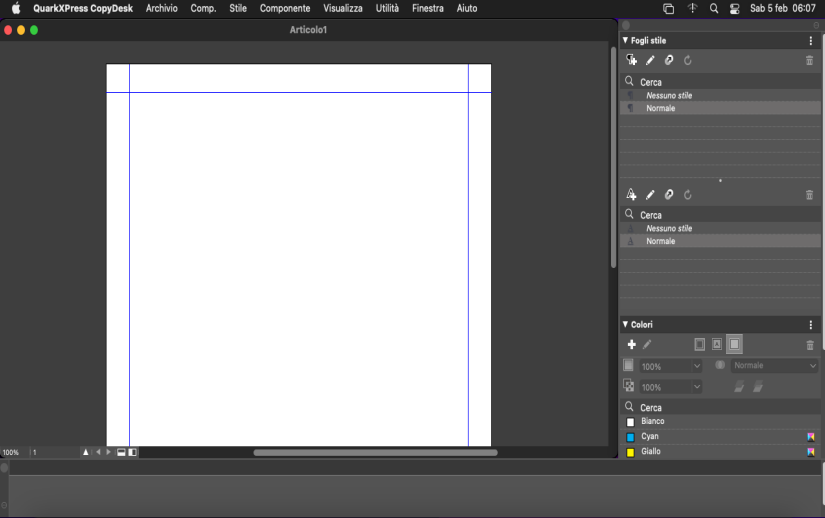Toggle background color button in Colori
Screen dimensions: 825x518
point(735,344)
